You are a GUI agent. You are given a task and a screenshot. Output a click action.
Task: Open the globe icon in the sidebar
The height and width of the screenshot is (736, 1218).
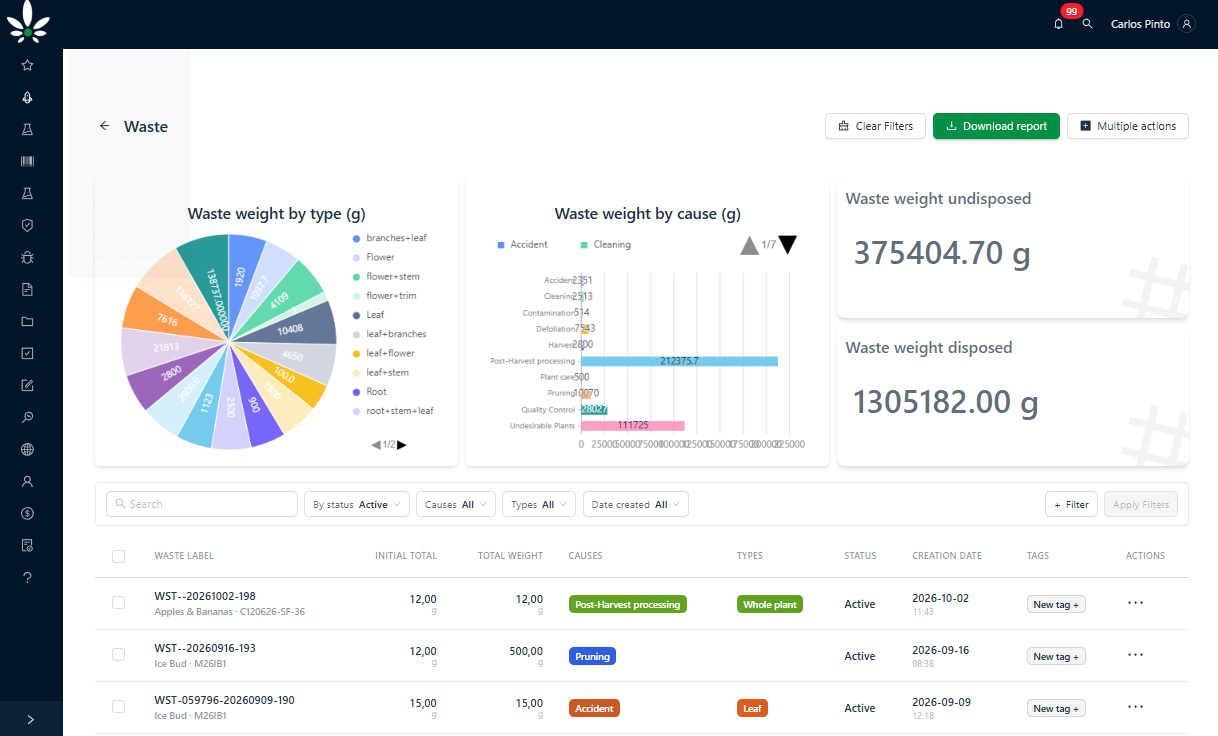pos(27,449)
